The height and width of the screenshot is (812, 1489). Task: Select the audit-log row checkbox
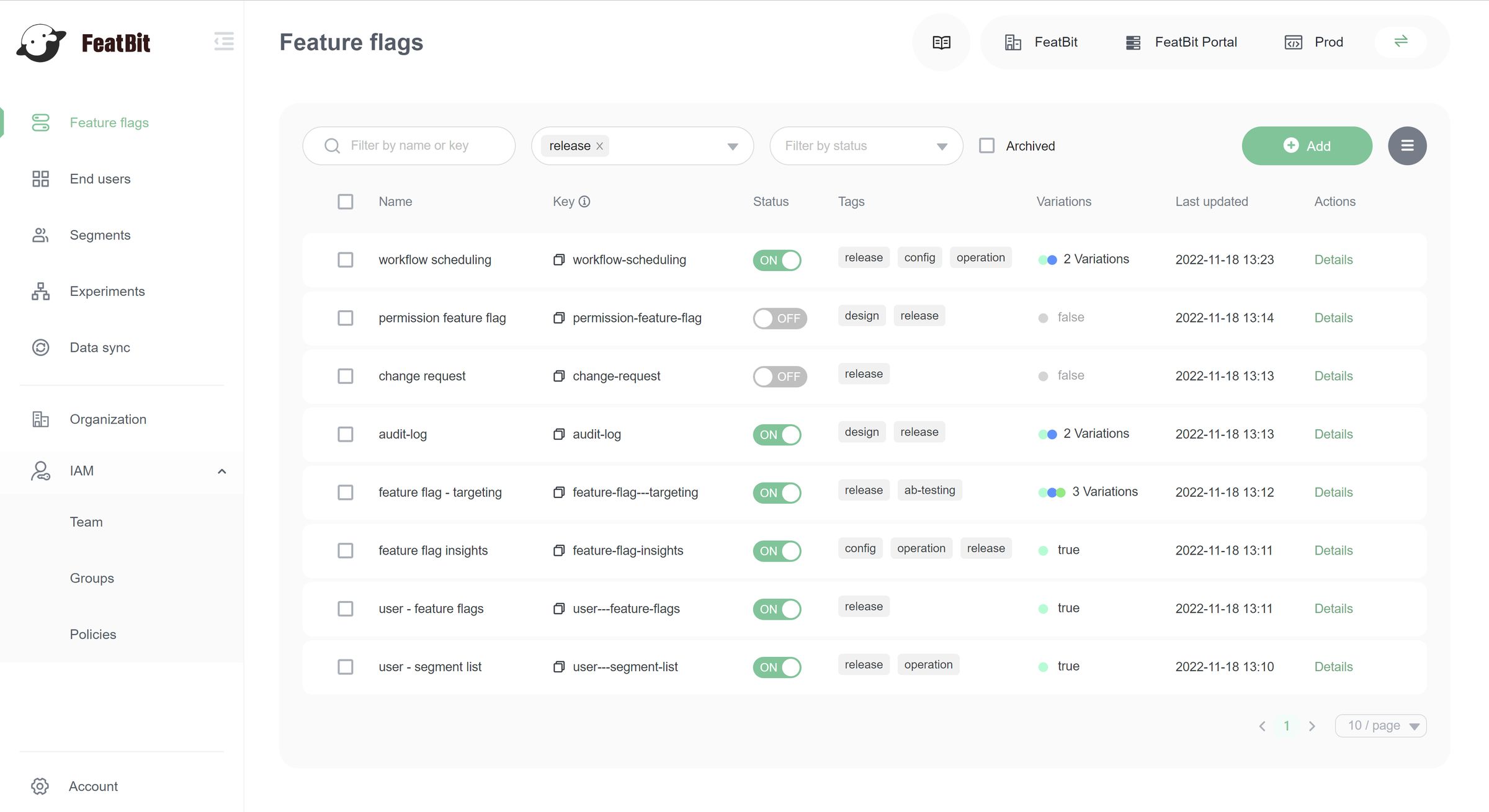345,434
